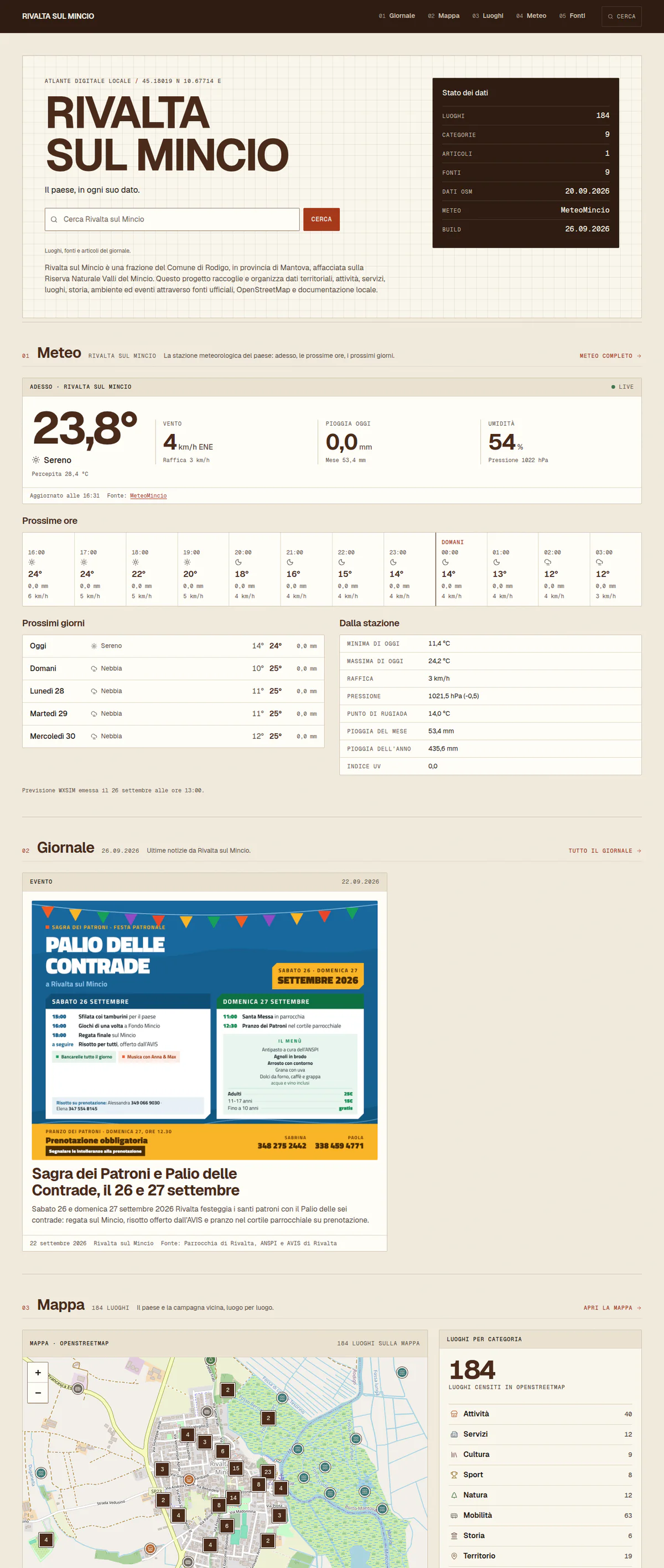Click the Cultura books icon in the category list

pyautogui.click(x=454, y=1454)
